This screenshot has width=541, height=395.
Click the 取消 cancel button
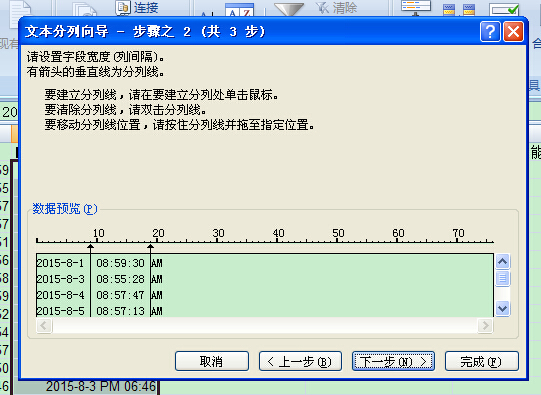(x=212, y=361)
